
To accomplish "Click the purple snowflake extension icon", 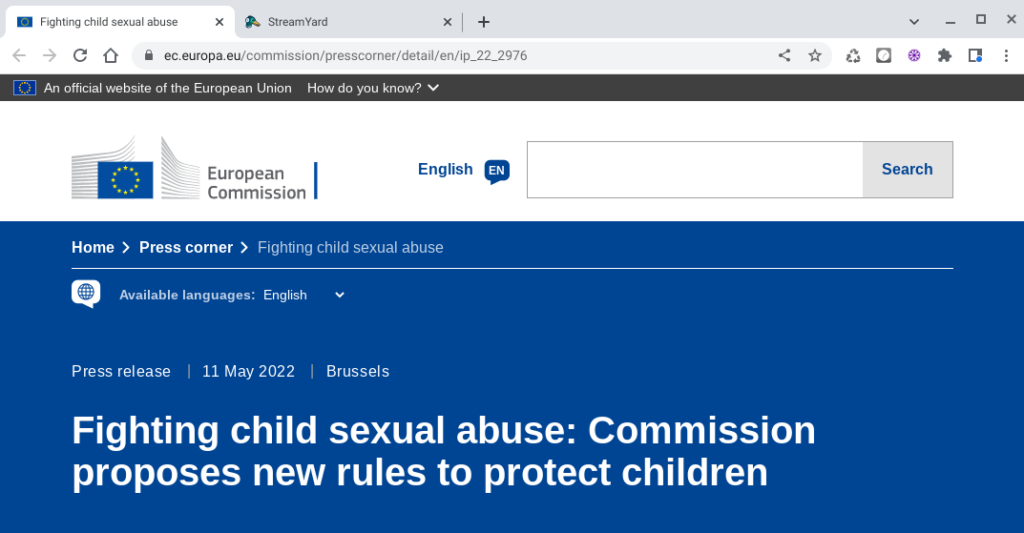I will tap(914, 56).
